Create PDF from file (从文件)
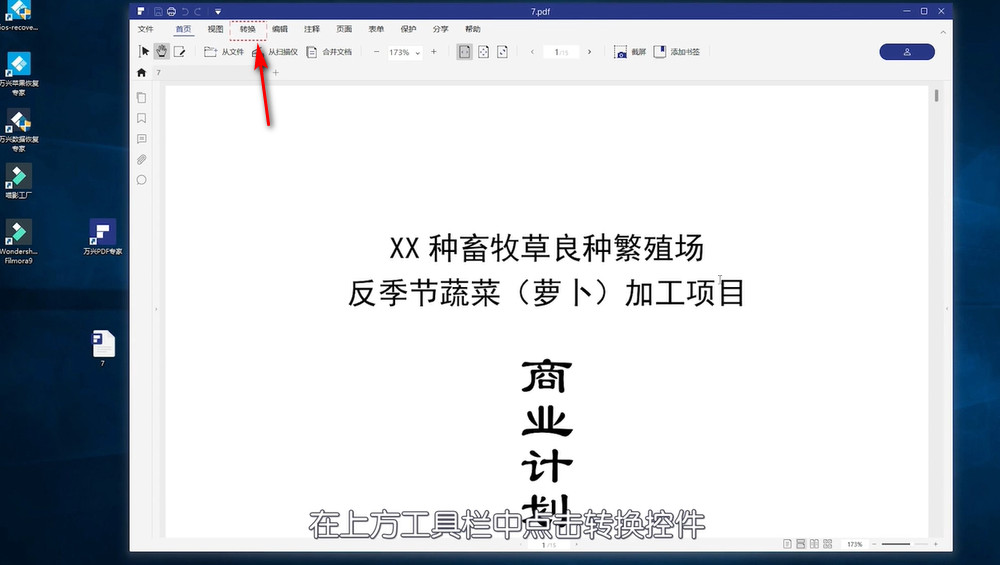 tap(224, 52)
